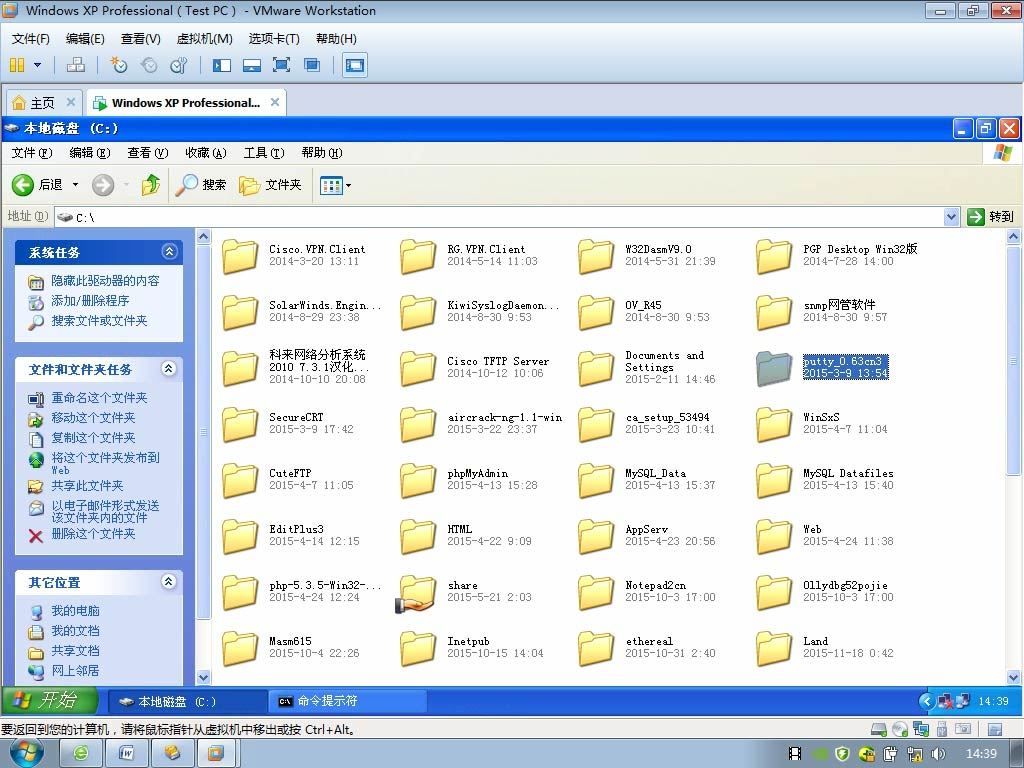Collapse the 文件和文件夹任务 panel

point(168,368)
